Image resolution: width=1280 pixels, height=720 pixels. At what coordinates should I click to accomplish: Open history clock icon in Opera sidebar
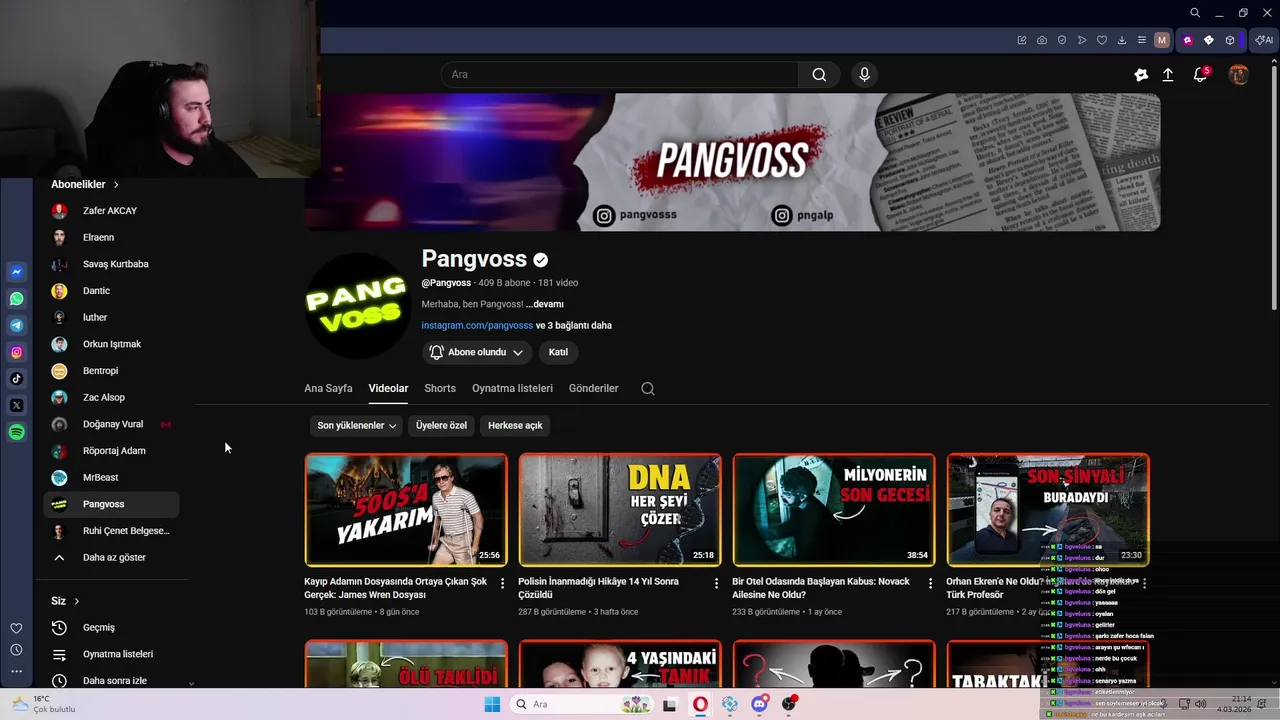click(16, 650)
